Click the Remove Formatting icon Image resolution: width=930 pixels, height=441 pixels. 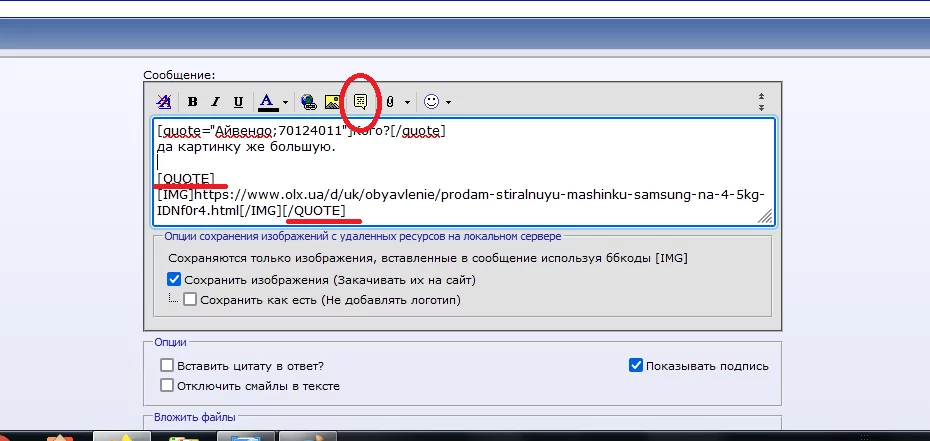pyautogui.click(x=164, y=102)
